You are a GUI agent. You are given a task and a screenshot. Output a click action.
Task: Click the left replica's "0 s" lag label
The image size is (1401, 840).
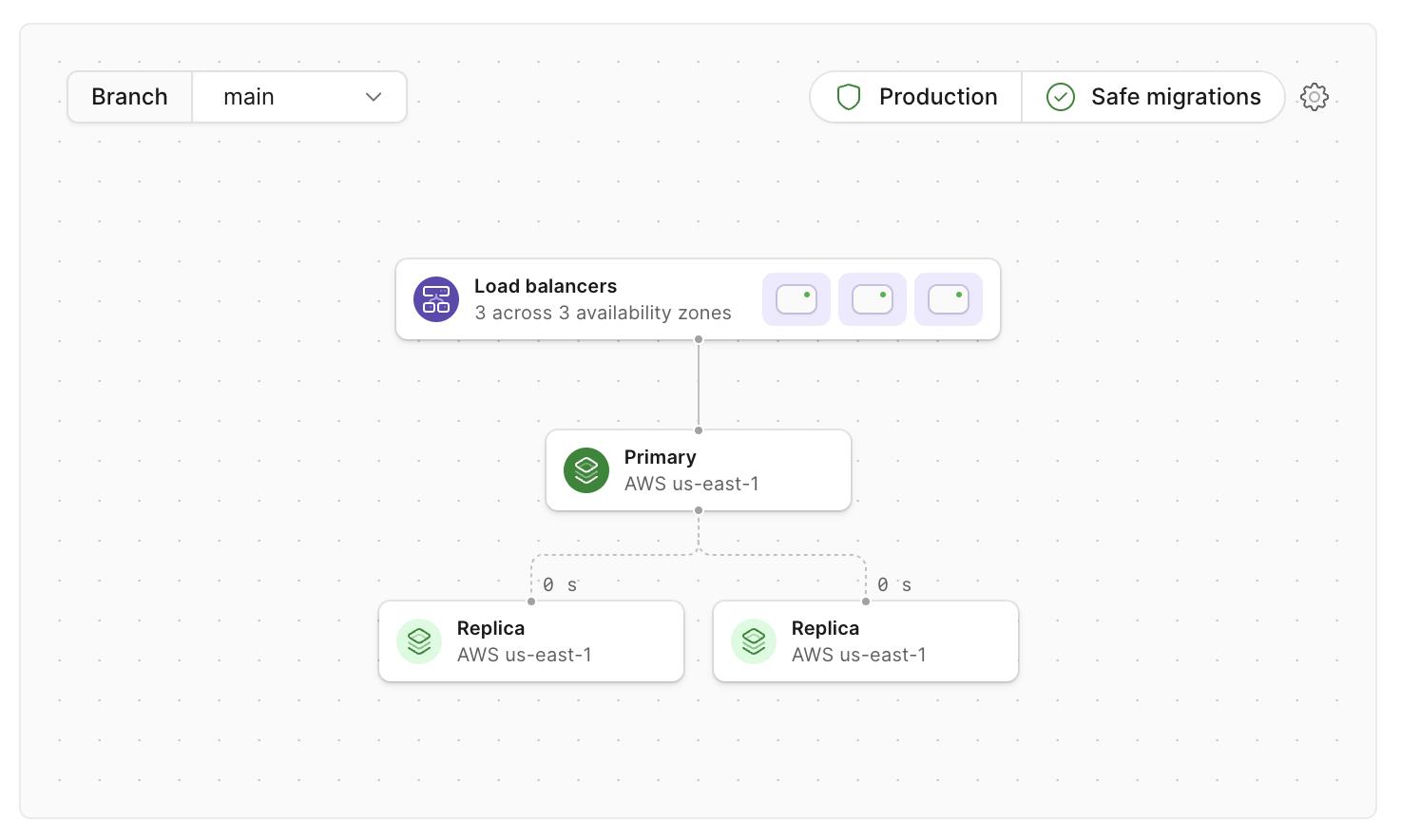(x=560, y=585)
